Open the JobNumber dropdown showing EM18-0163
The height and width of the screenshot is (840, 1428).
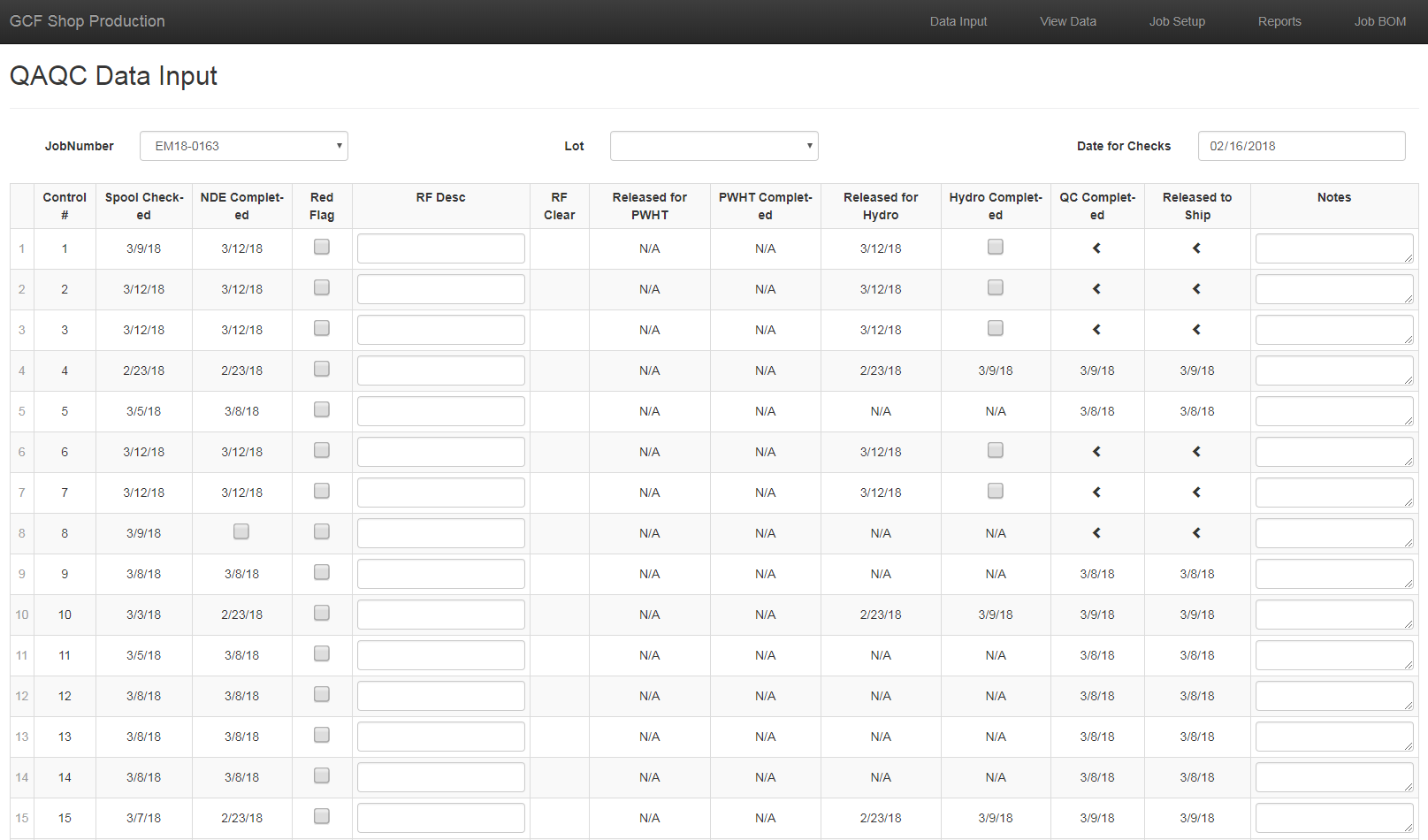tap(244, 146)
